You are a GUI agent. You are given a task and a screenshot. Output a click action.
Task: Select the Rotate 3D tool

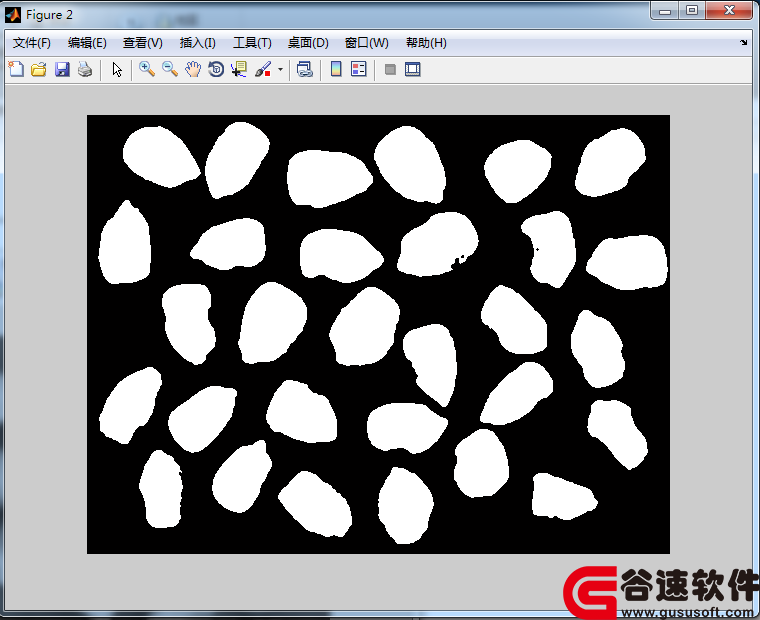tap(216, 69)
